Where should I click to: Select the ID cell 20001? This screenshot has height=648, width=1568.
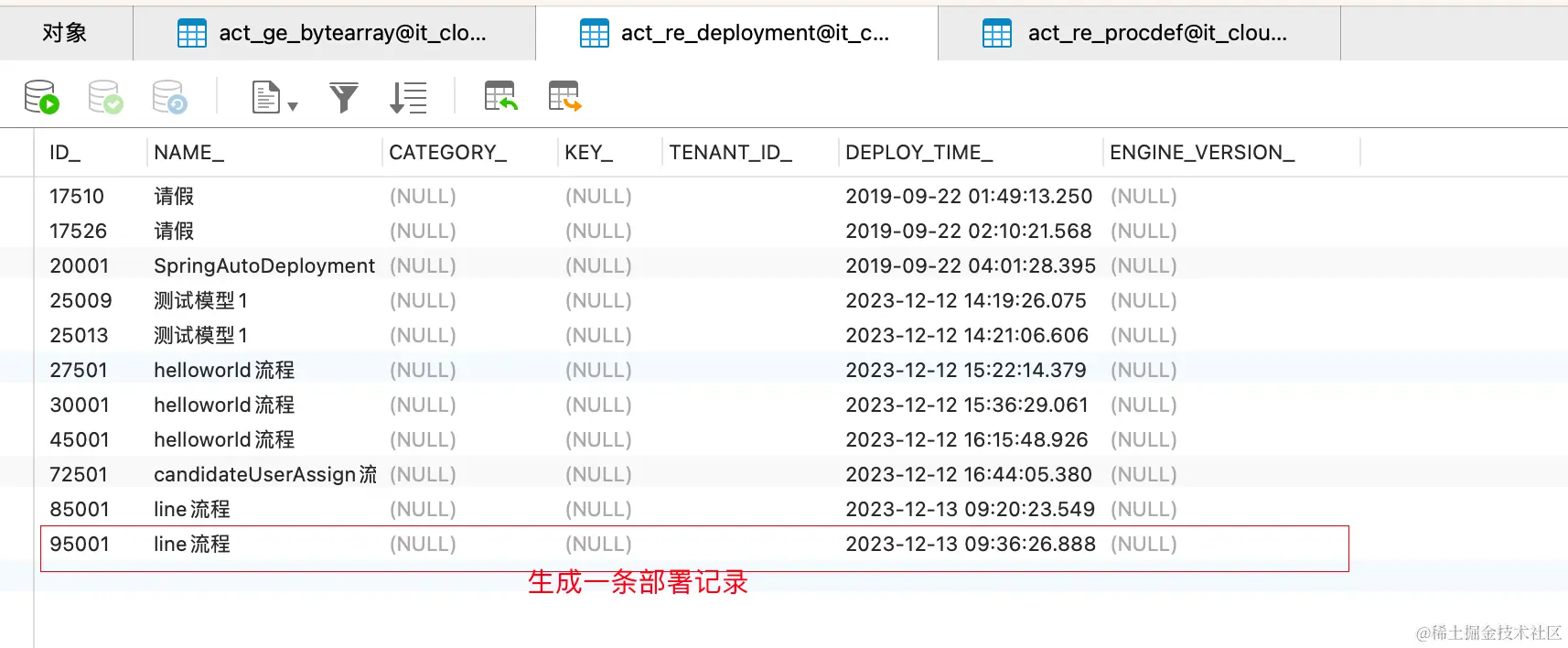tap(80, 266)
